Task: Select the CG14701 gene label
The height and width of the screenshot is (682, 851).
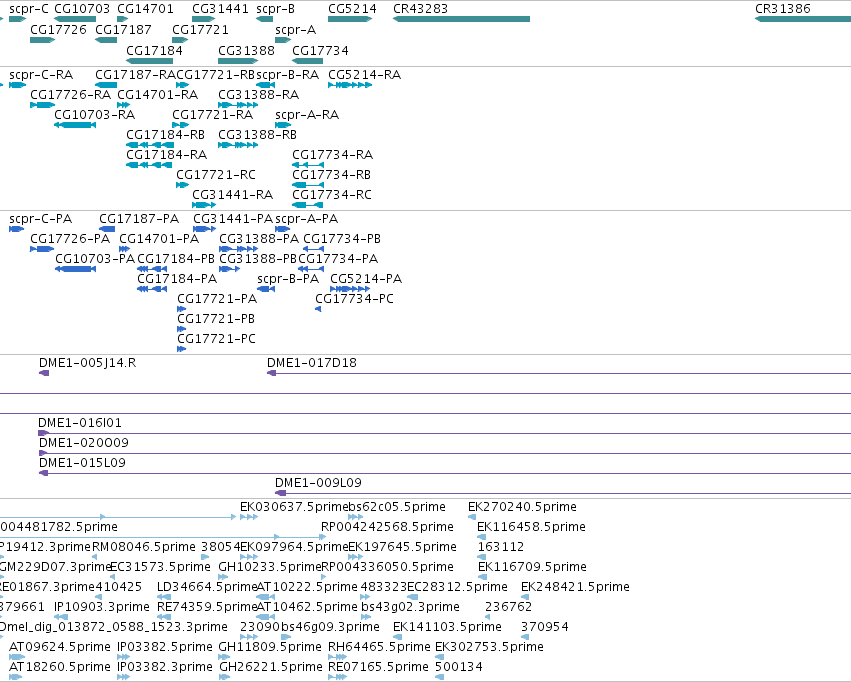Action: [145, 9]
